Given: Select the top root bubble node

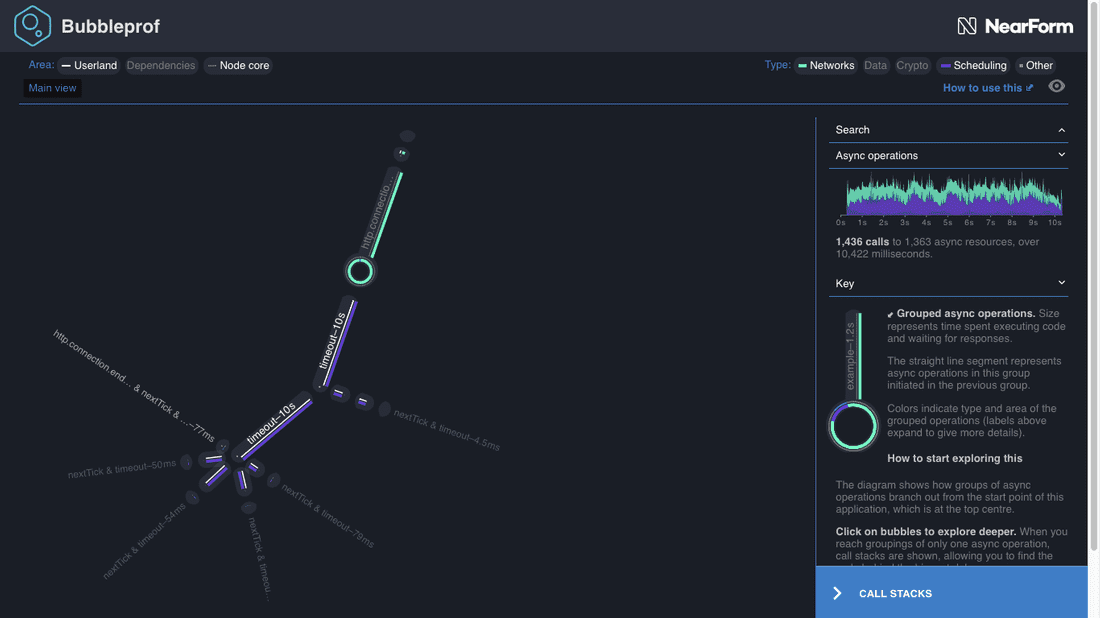Looking at the screenshot, I should point(407,136).
